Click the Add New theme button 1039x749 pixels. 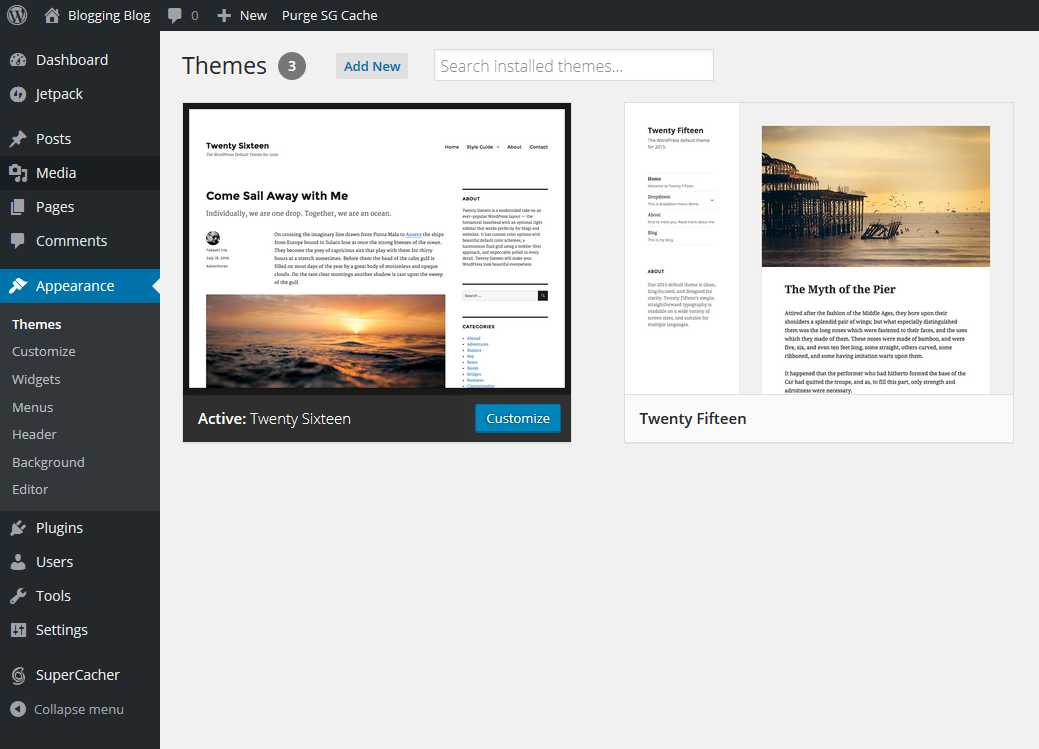coord(372,66)
